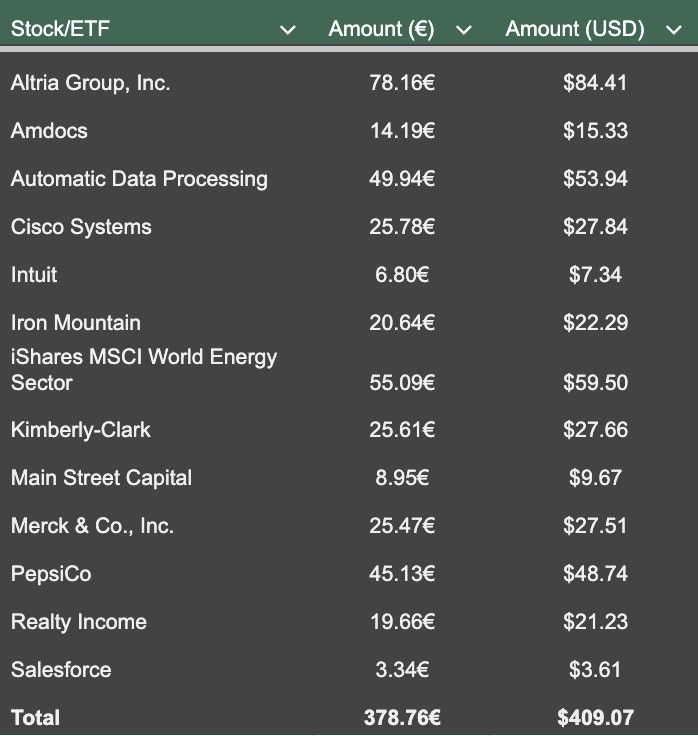This screenshot has height=736, width=698.
Task: Click the Realty Income cell
Action: click(x=79, y=622)
